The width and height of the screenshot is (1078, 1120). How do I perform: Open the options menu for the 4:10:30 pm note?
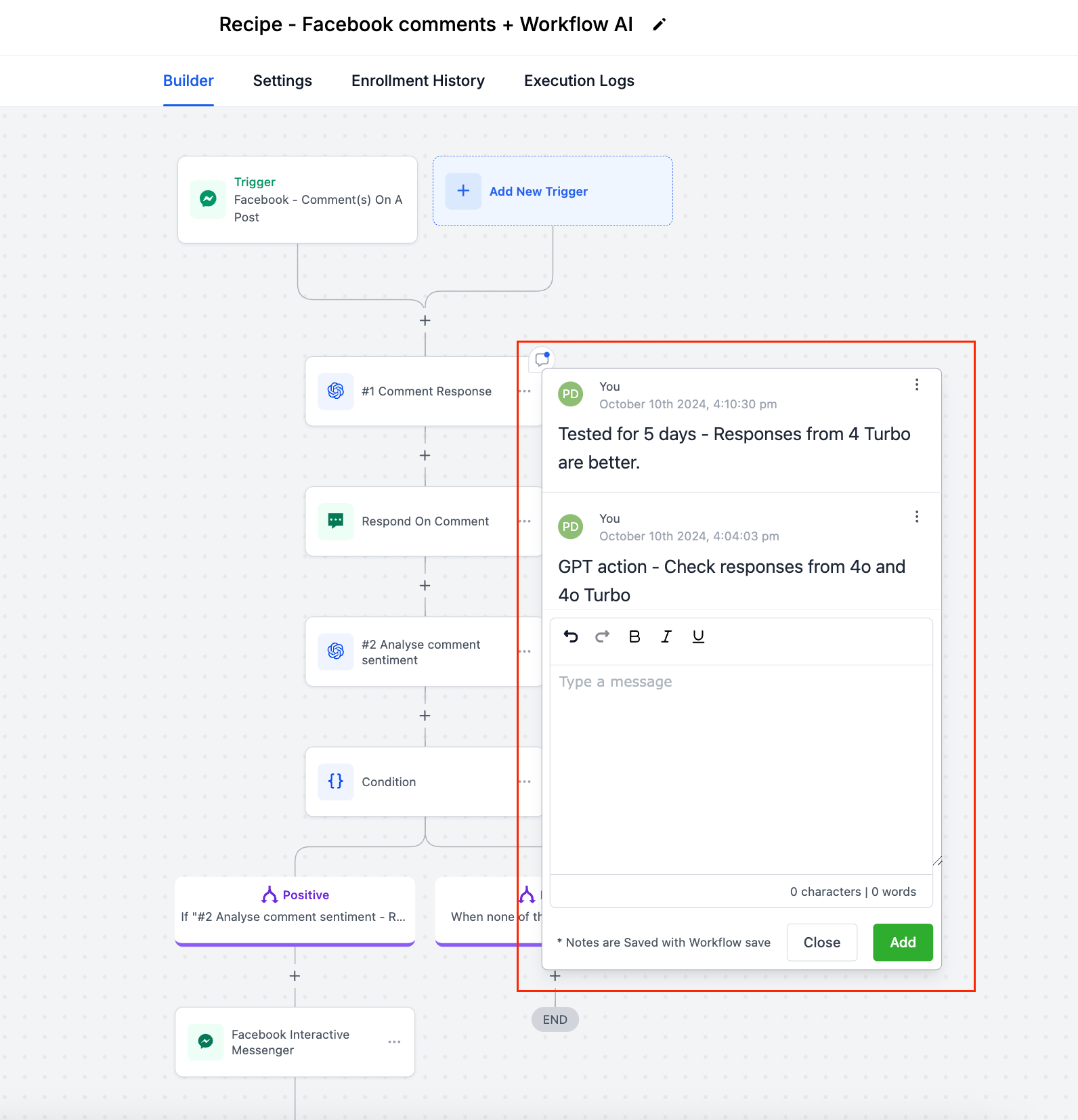click(917, 385)
